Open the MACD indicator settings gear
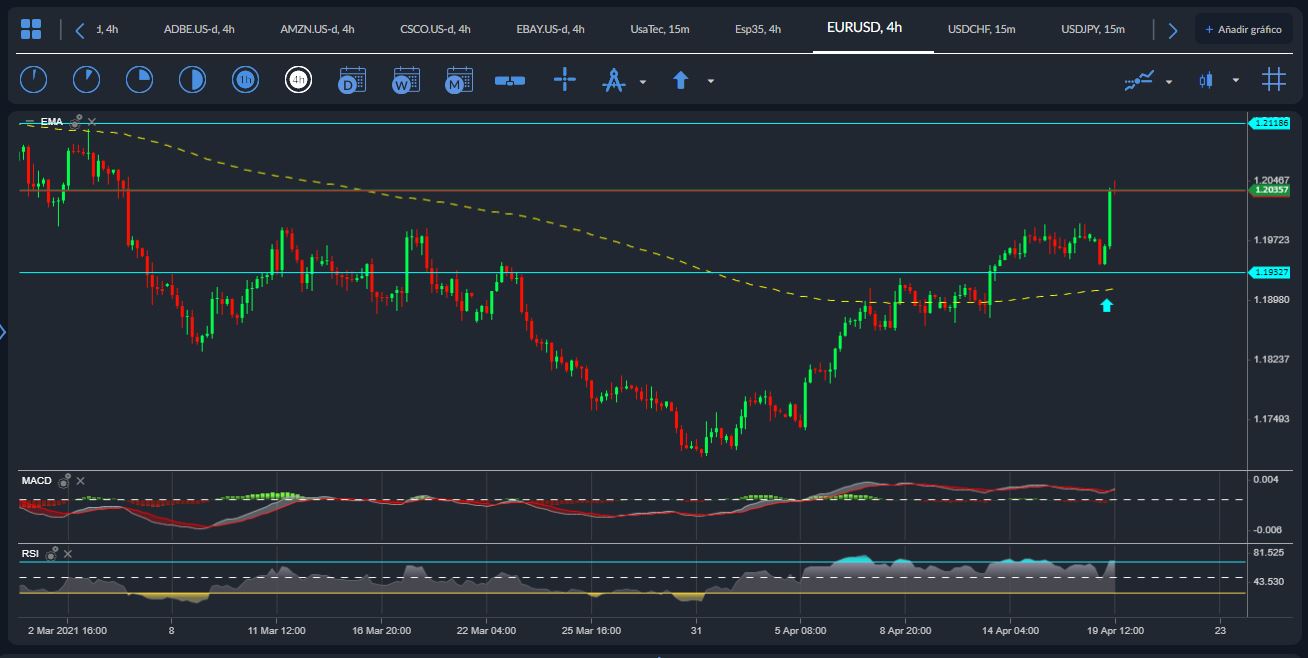The width and height of the screenshot is (1308, 658). [65, 481]
